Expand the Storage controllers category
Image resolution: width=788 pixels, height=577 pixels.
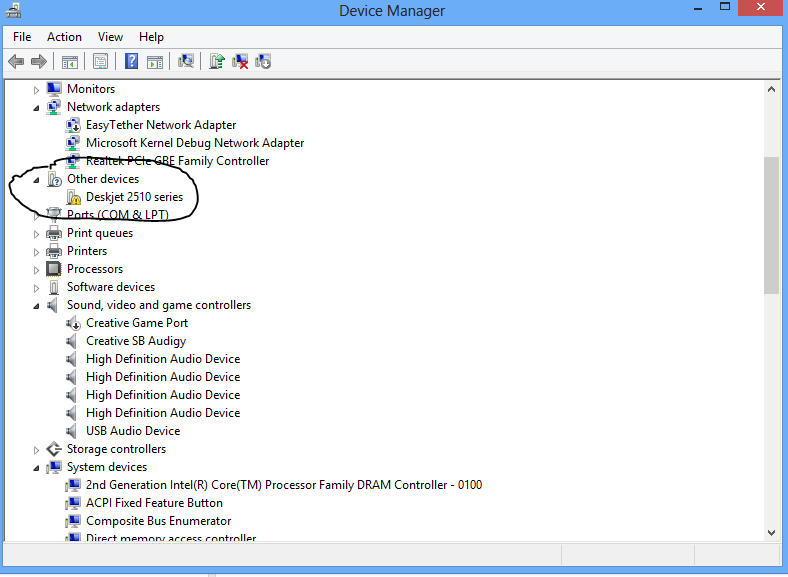(x=37, y=449)
